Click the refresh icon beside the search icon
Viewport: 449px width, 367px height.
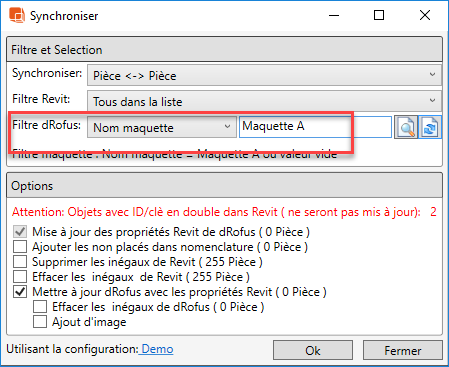coord(430,127)
